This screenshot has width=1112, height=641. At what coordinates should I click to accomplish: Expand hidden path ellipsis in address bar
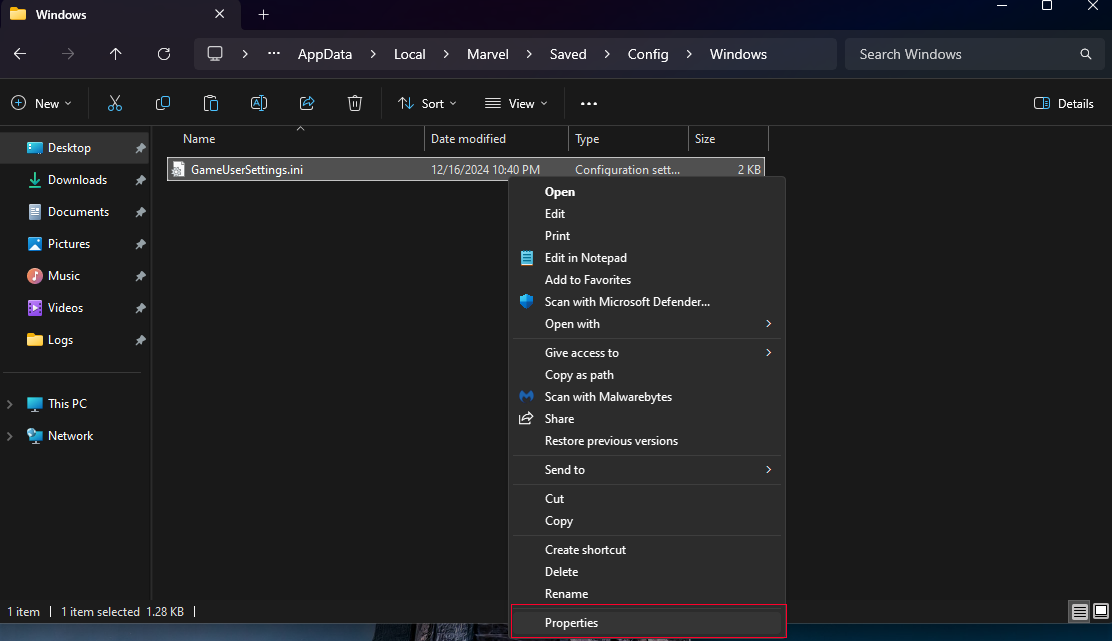coord(274,54)
